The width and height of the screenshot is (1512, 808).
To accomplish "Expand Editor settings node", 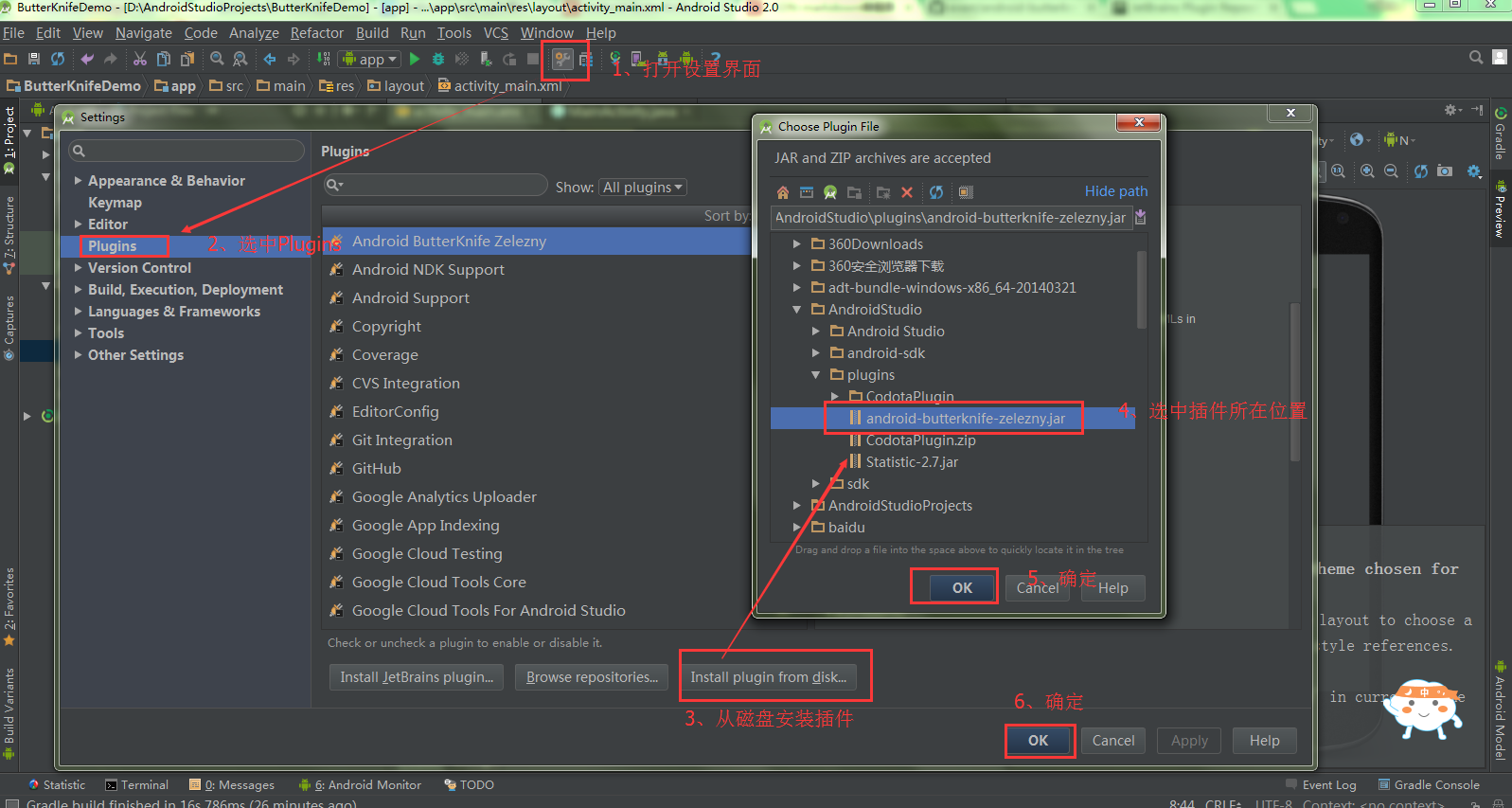I will 78,224.
